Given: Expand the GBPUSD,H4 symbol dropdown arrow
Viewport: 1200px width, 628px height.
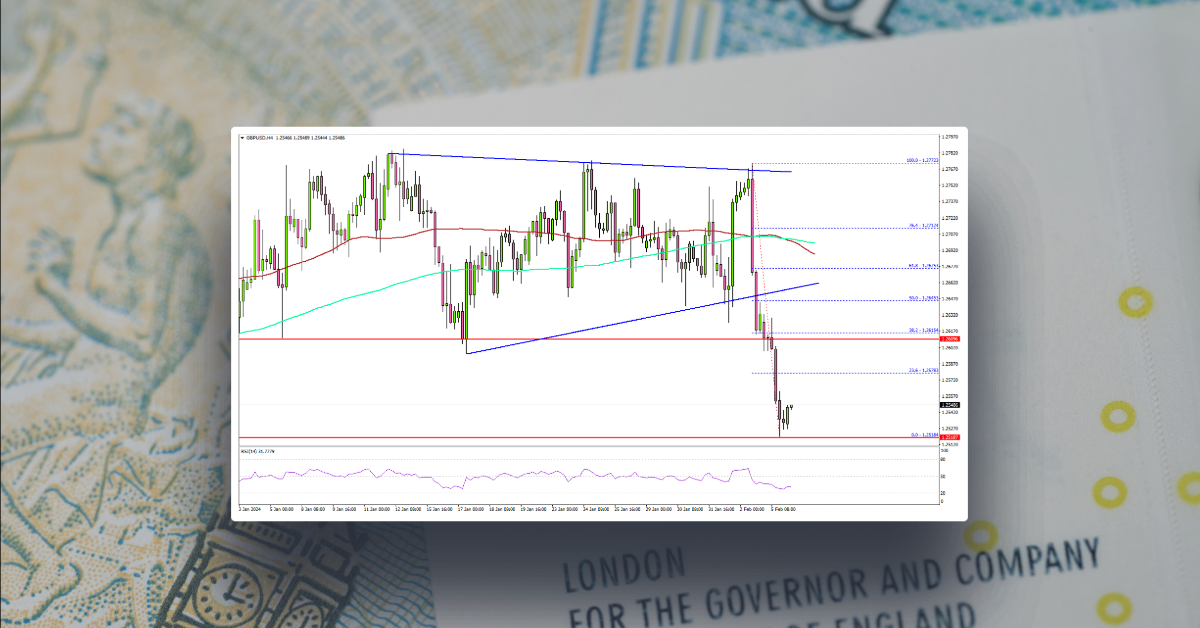Looking at the screenshot, I should [243, 138].
